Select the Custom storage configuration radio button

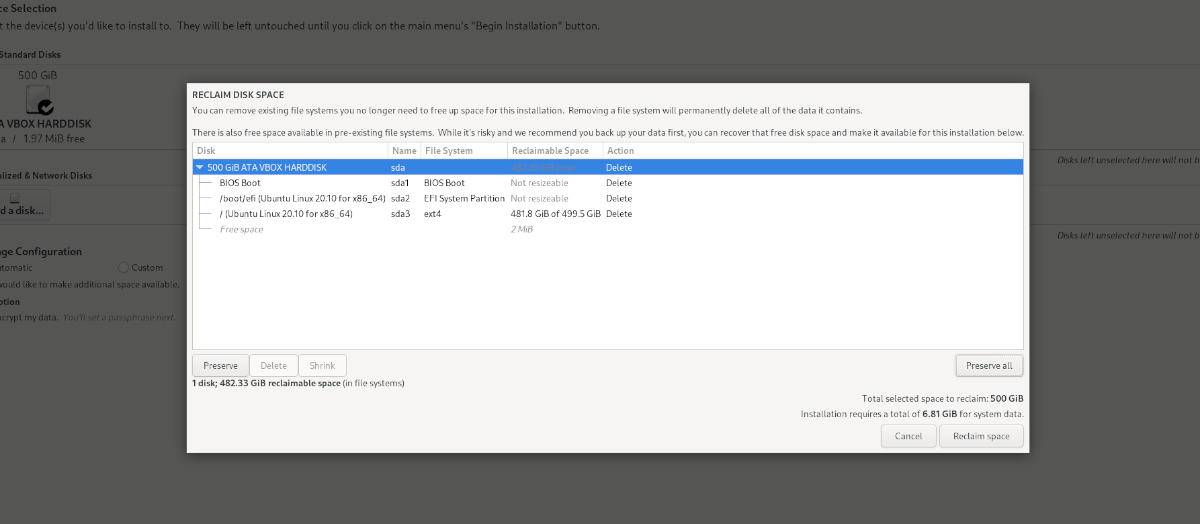click(x=123, y=267)
